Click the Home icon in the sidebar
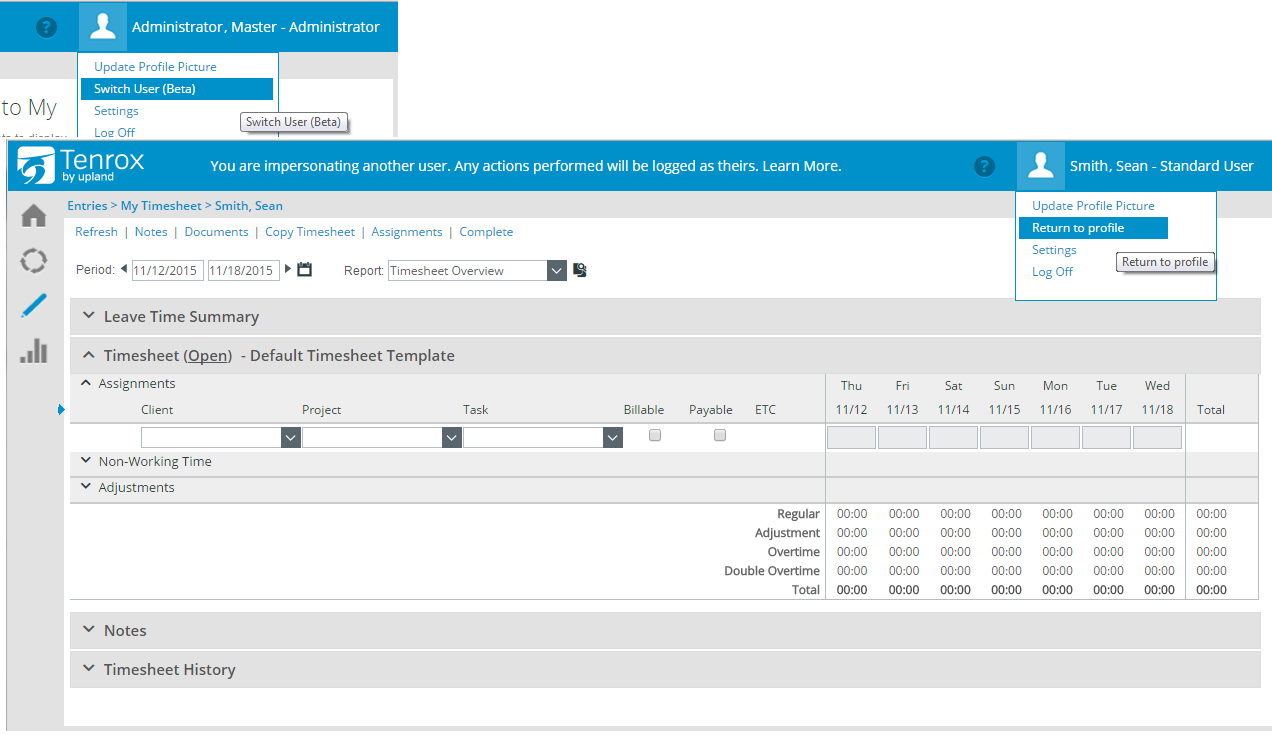Viewport: 1272px width, 735px height. 34,216
